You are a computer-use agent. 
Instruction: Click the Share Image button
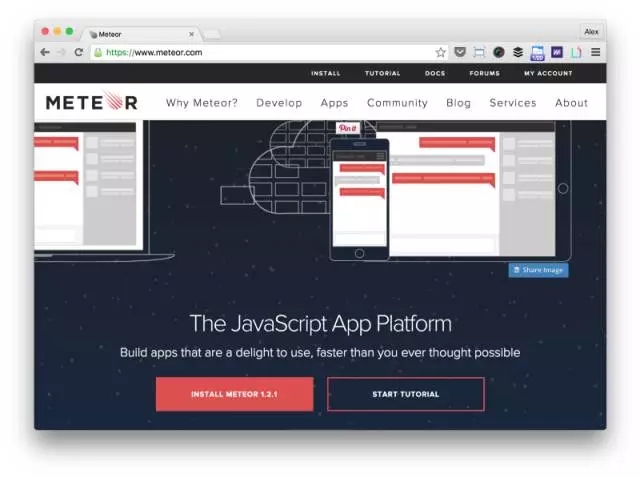(538, 270)
